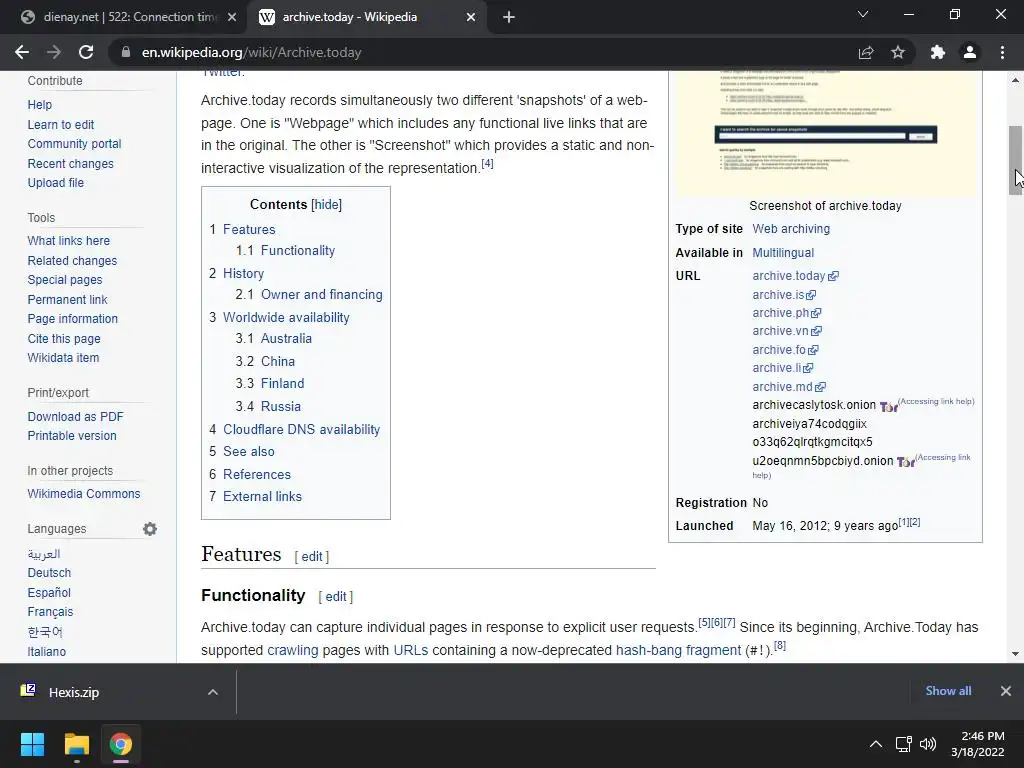Open File Explorer from the taskbar
The height and width of the screenshot is (768, 1024).
tap(76, 744)
